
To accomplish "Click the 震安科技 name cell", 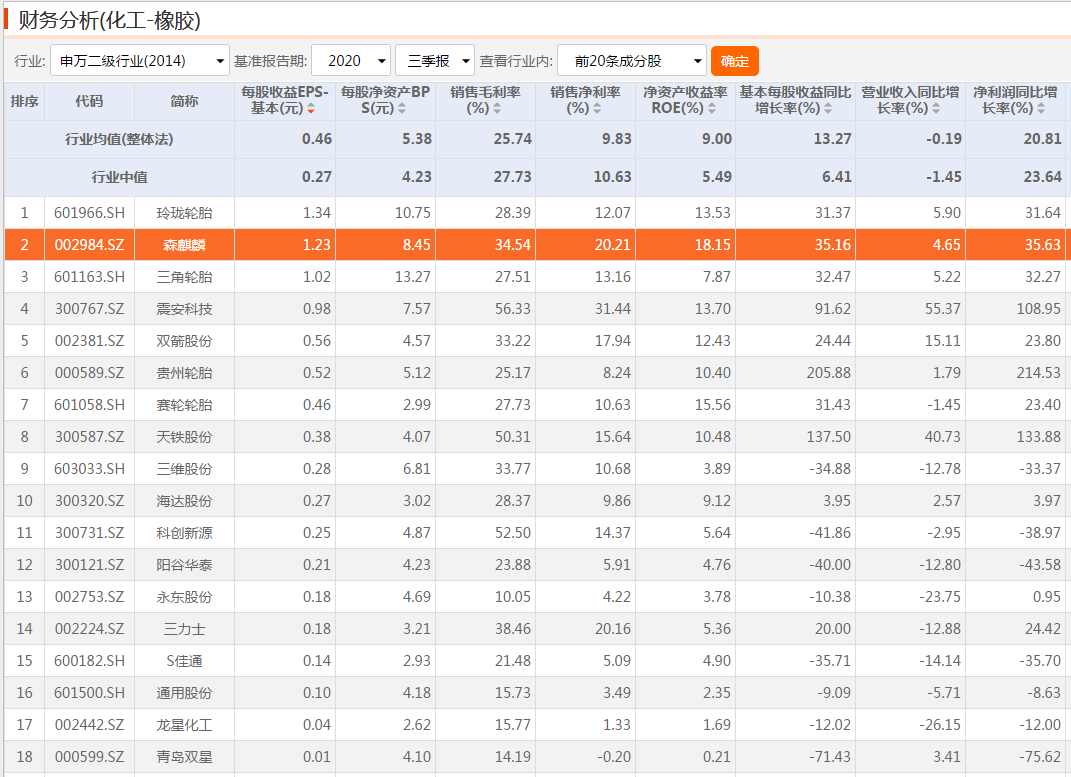I will [x=184, y=309].
